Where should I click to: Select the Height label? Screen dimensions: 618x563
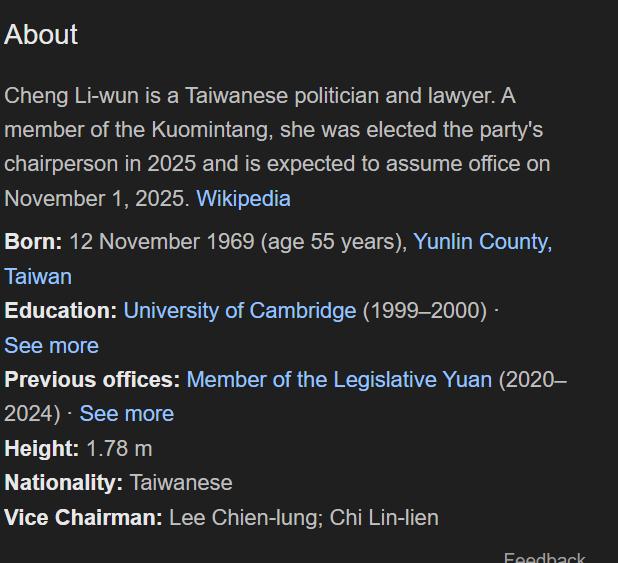tap(41, 449)
